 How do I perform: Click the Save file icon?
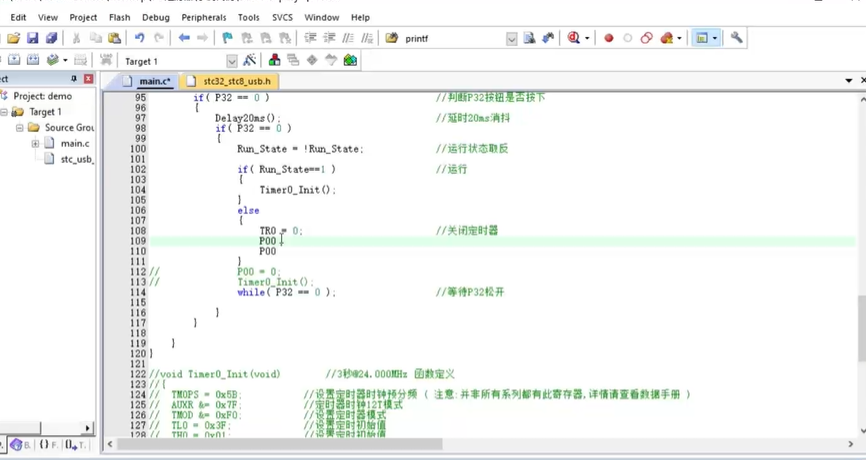click(32, 38)
